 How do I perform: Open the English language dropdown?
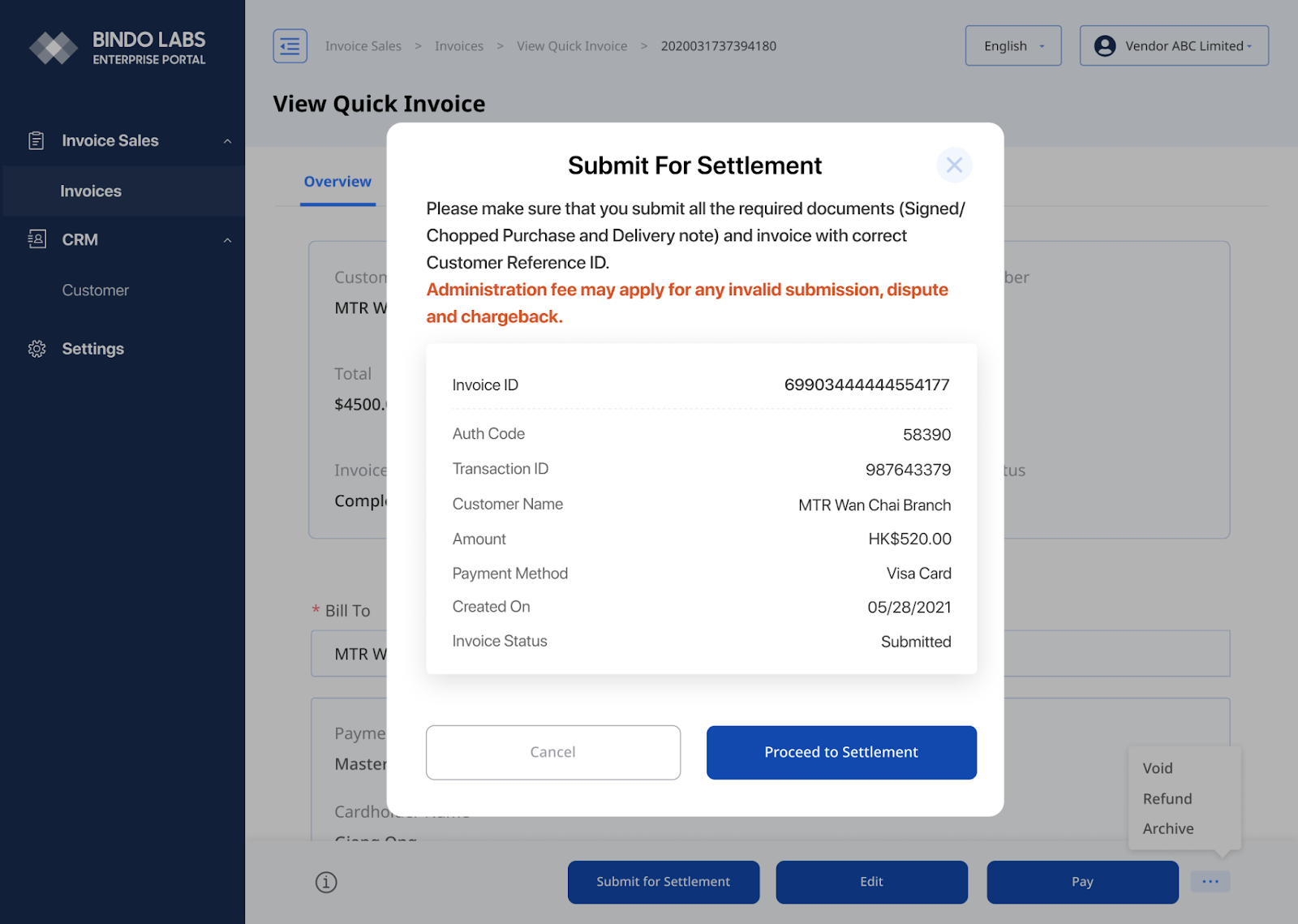1012,46
